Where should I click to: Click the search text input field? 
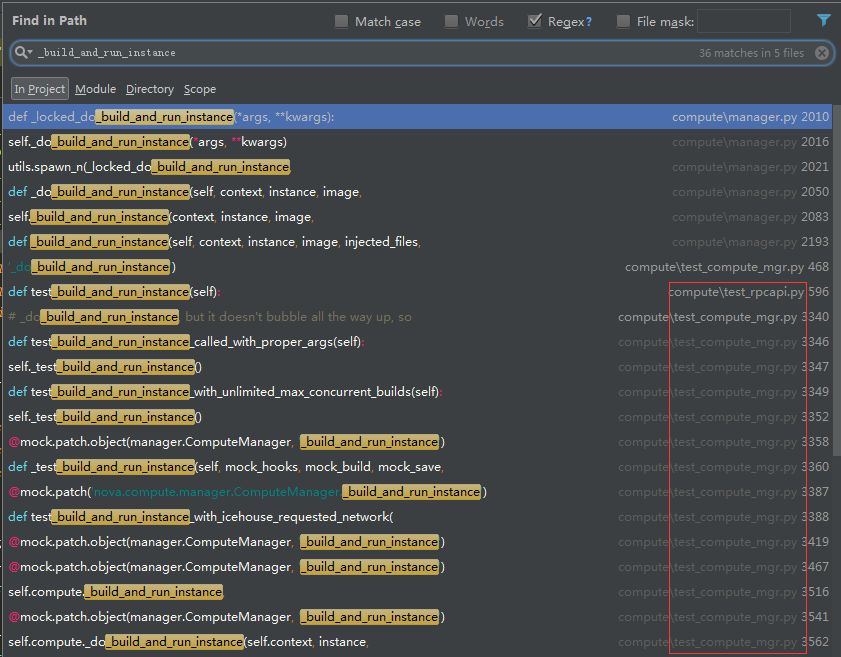click(365, 53)
